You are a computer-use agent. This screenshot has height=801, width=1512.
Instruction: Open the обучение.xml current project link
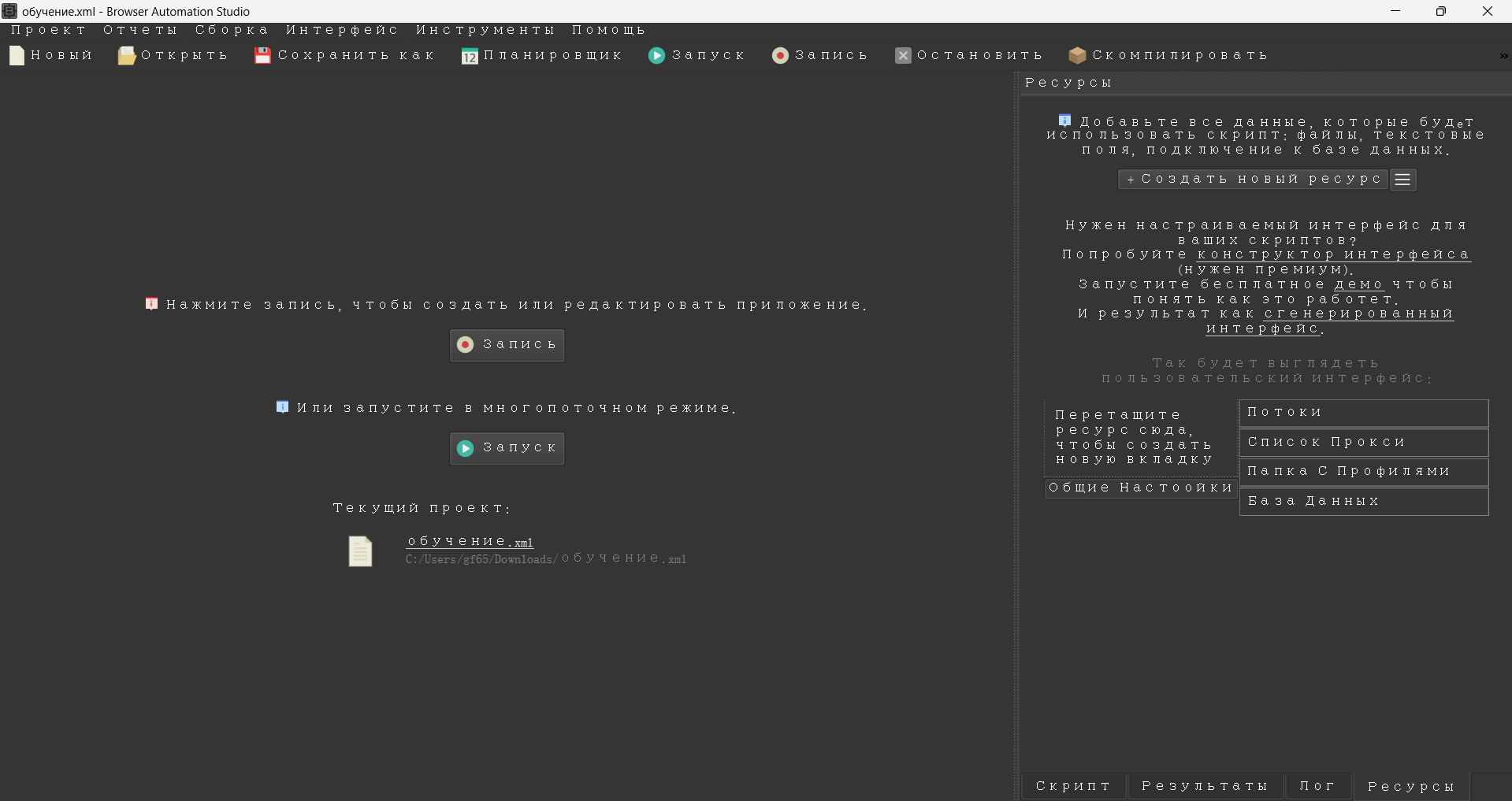(470, 542)
